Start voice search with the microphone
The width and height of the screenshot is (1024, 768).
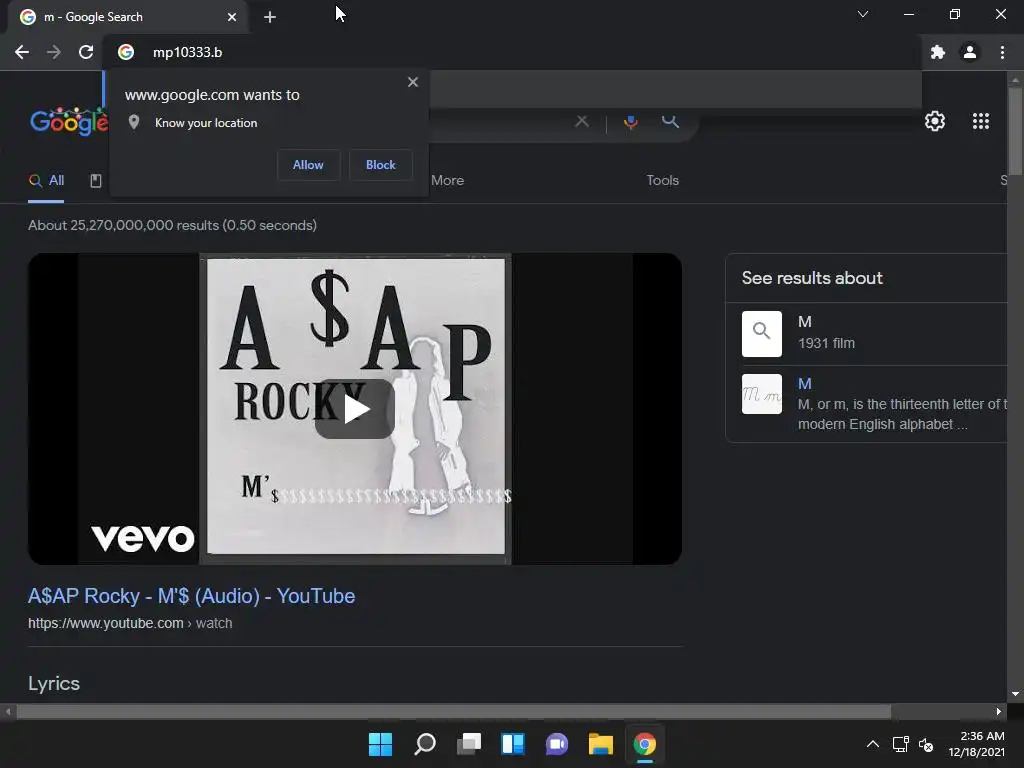pos(631,121)
